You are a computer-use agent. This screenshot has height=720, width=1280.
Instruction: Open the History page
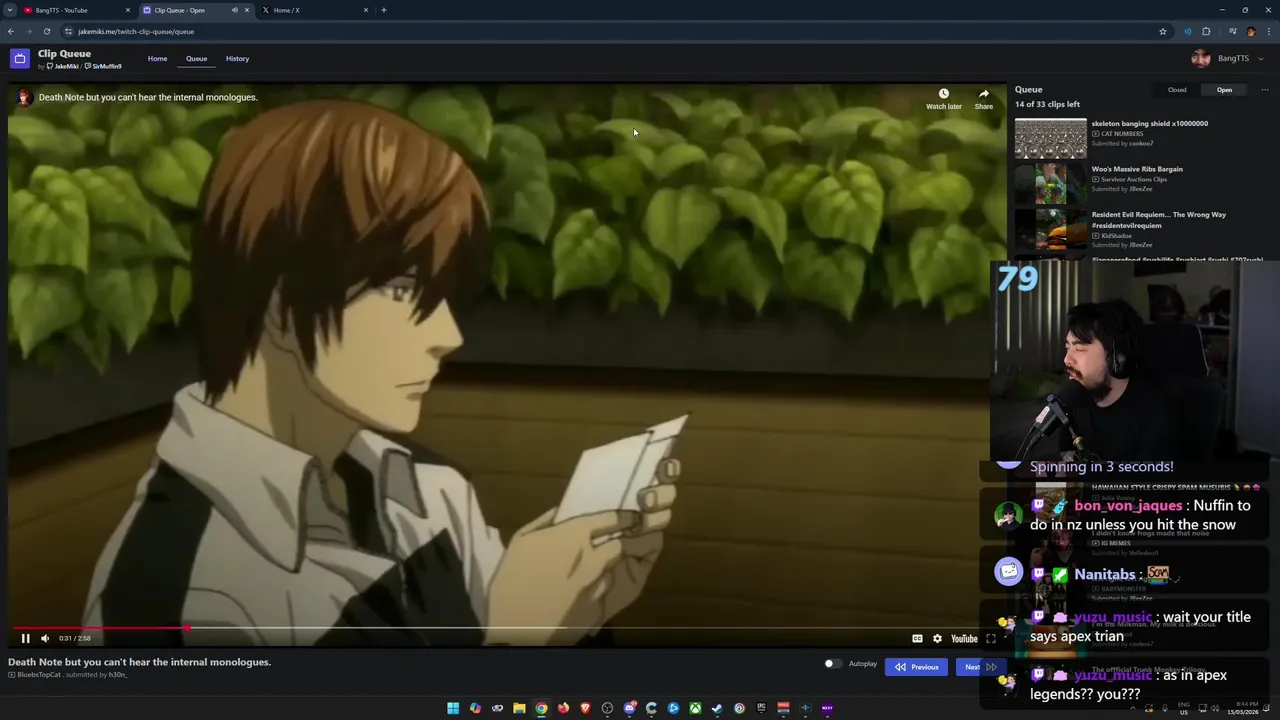237,58
